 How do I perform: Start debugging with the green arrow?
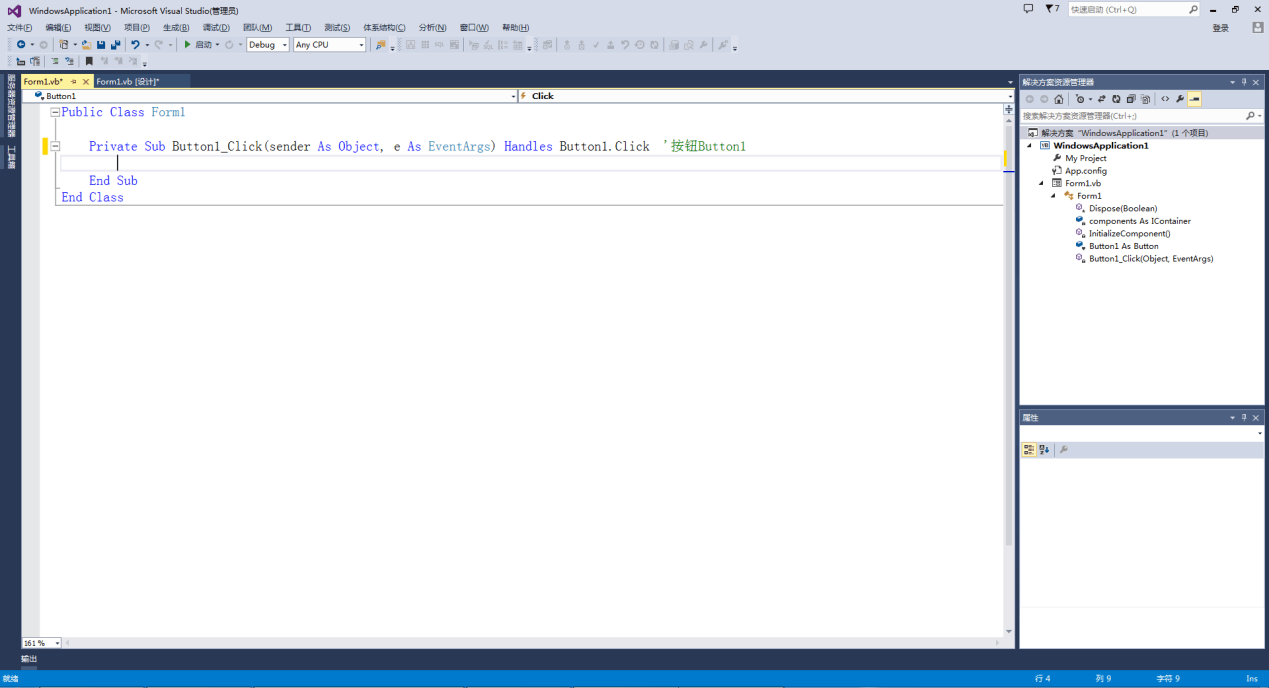coord(187,45)
